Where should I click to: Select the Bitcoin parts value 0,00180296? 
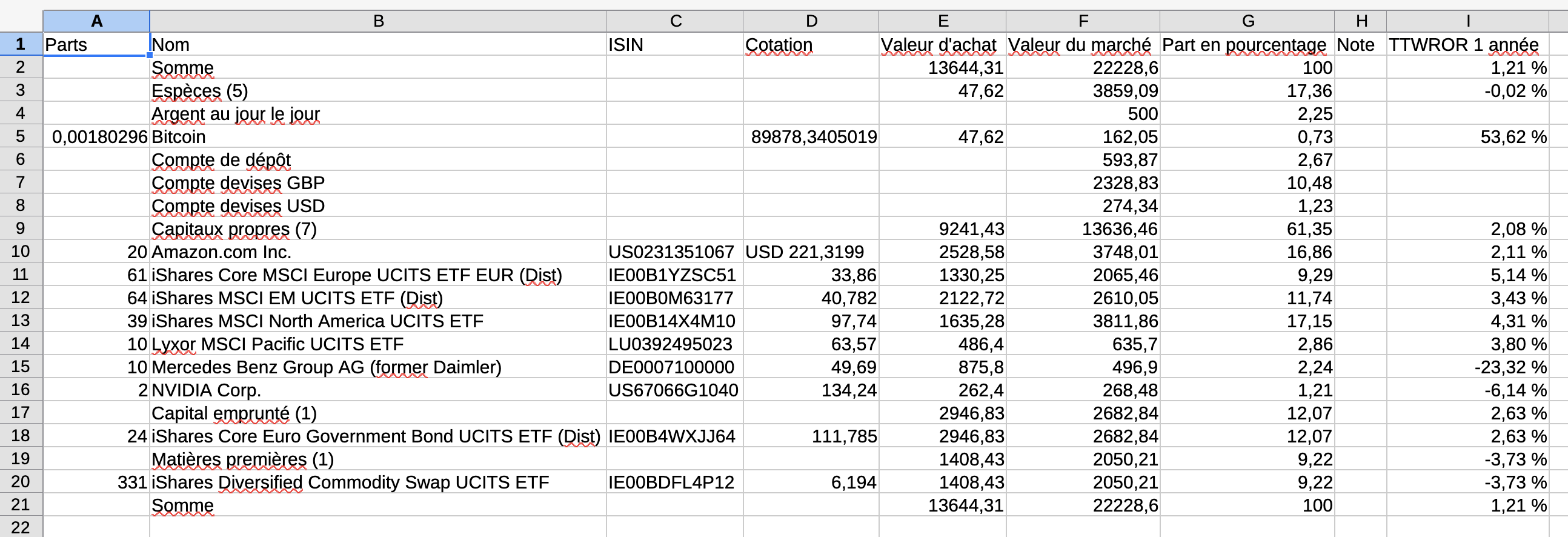click(x=96, y=136)
